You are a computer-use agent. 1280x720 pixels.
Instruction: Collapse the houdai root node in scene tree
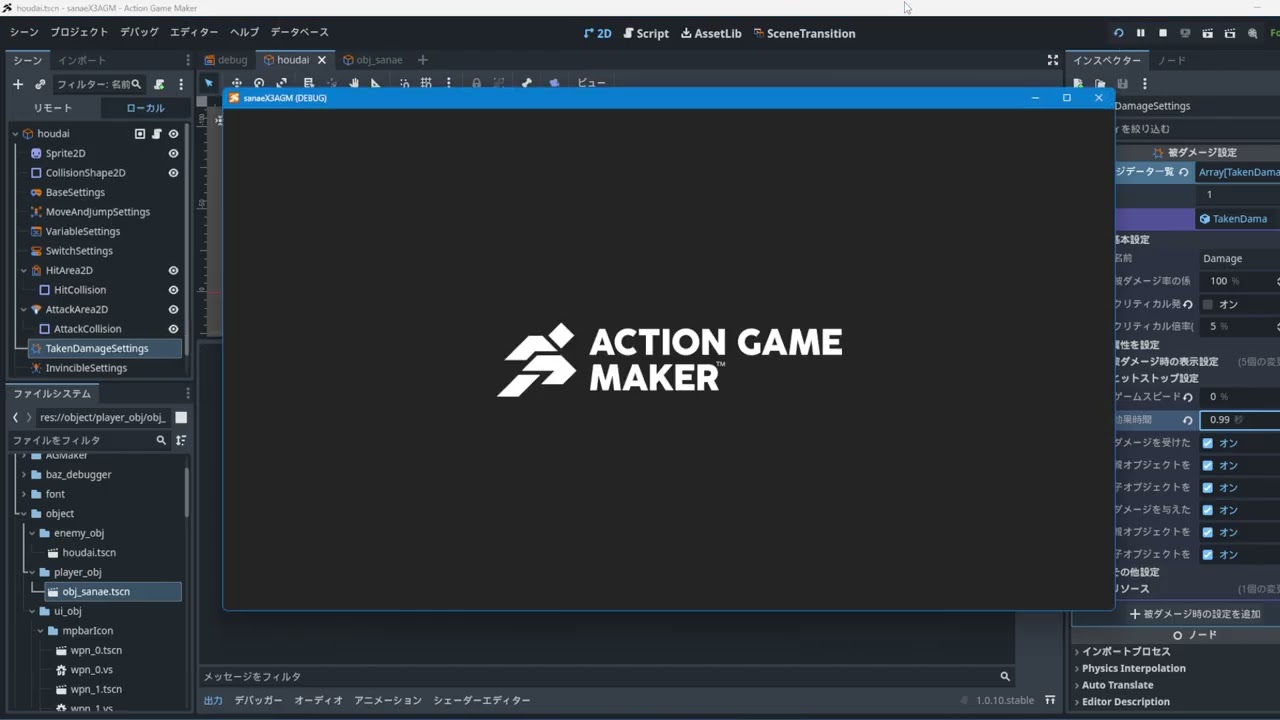(15, 134)
